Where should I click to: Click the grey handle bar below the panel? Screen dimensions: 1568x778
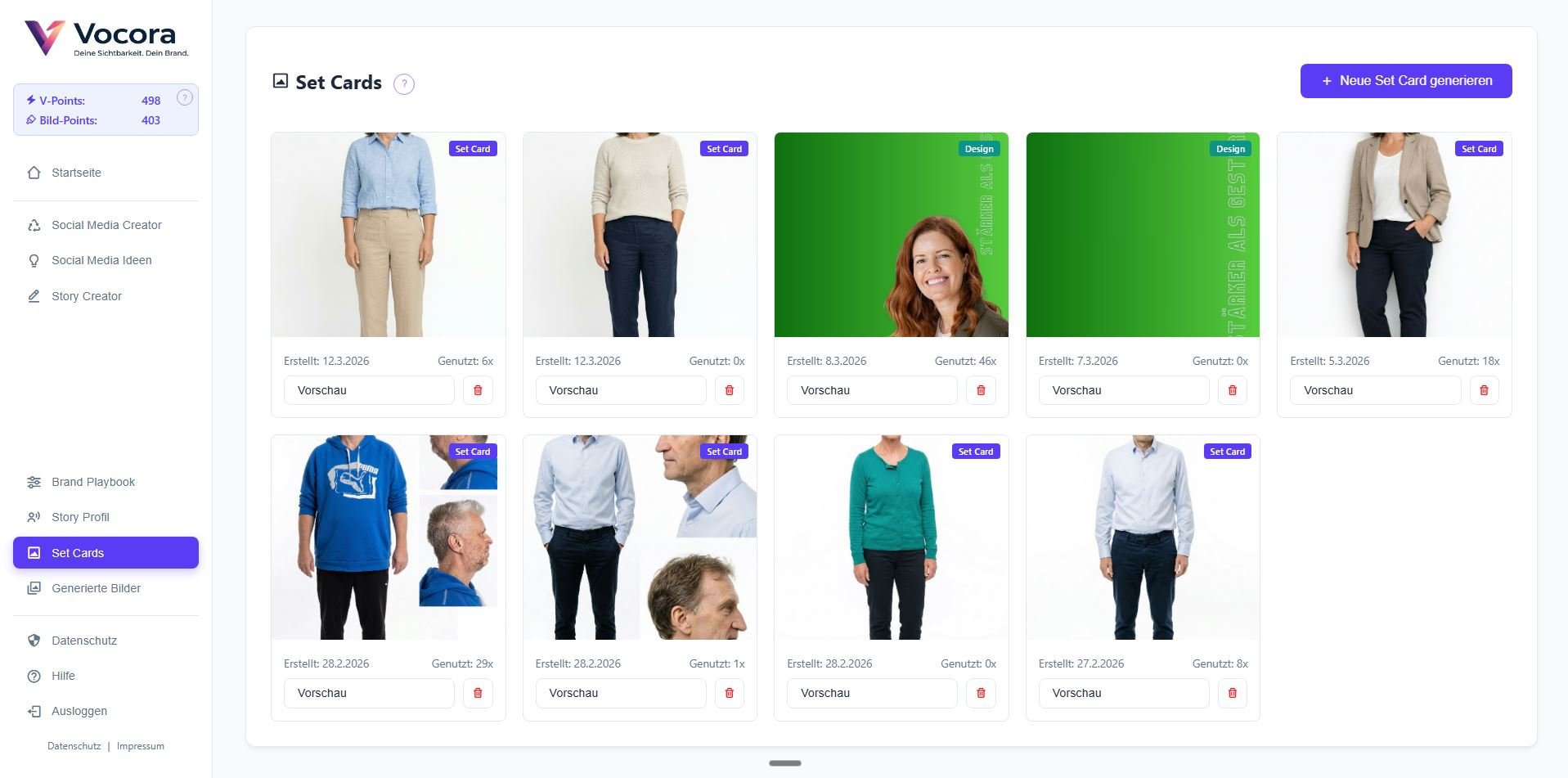pyautogui.click(x=785, y=763)
